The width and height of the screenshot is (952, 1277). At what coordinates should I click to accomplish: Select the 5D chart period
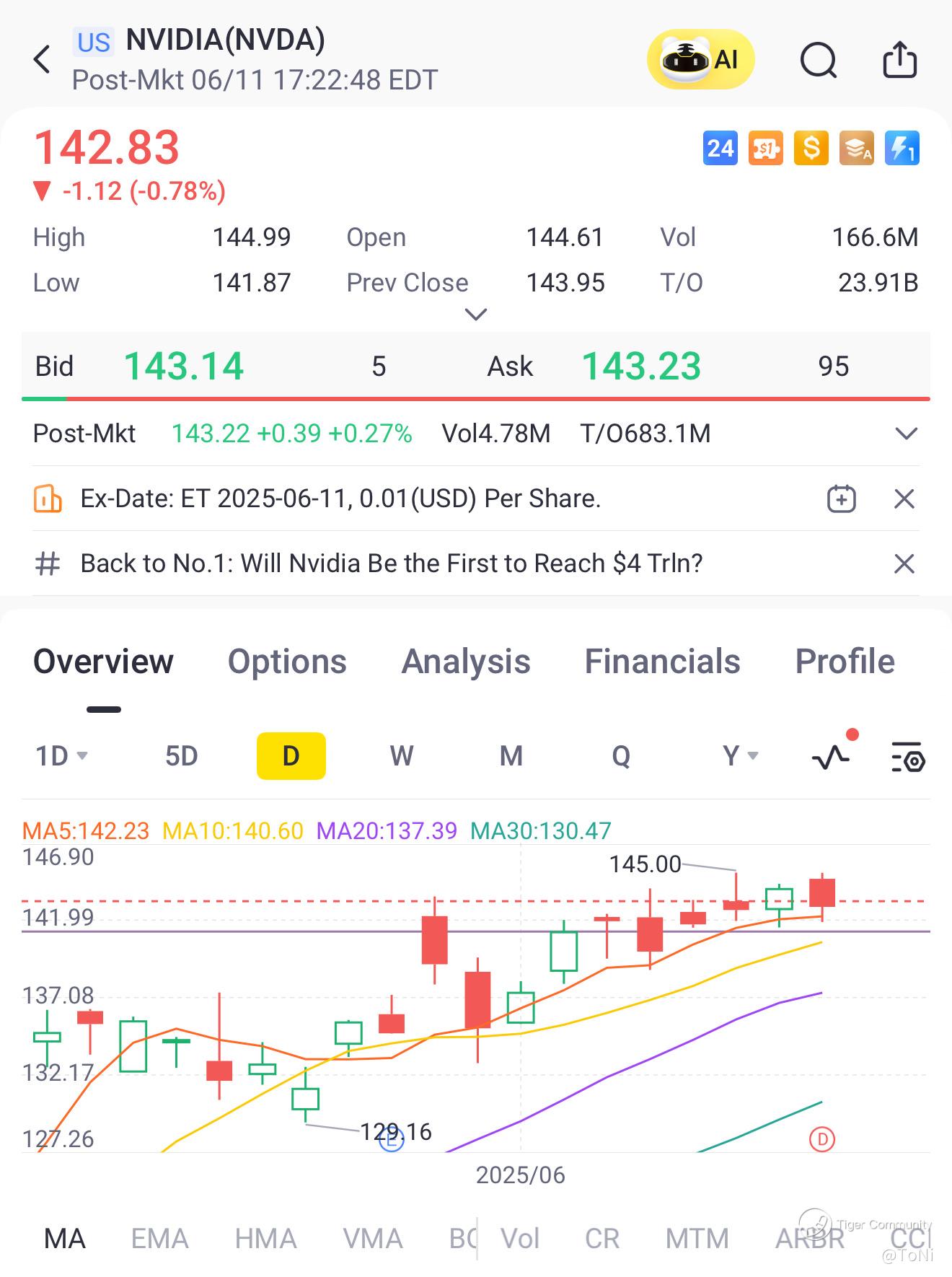(x=182, y=756)
